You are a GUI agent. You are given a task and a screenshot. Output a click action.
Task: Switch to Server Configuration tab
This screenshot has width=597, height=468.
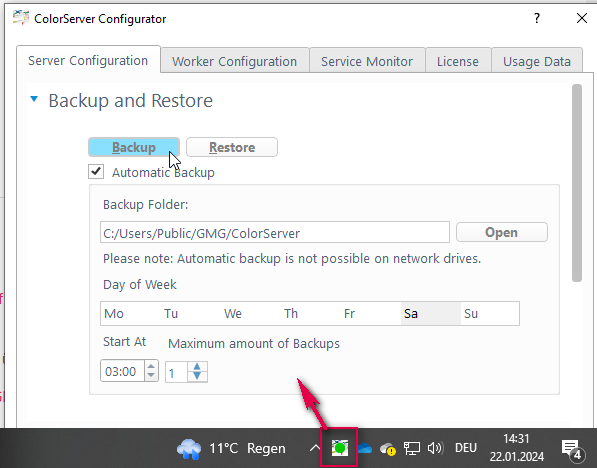click(88, 61)
